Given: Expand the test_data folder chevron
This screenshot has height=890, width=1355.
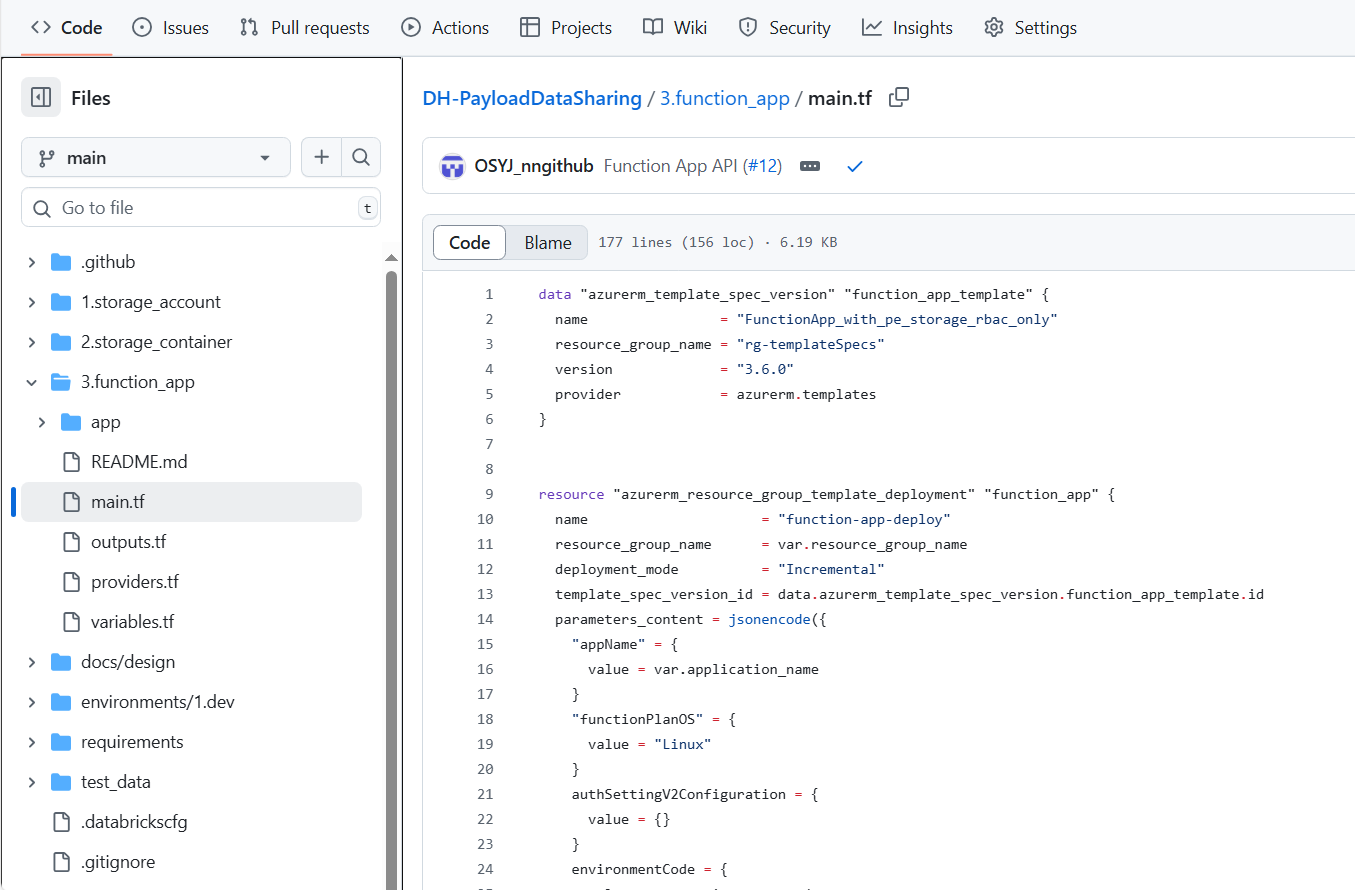Looking at the screenshot, I should [32, 782].
